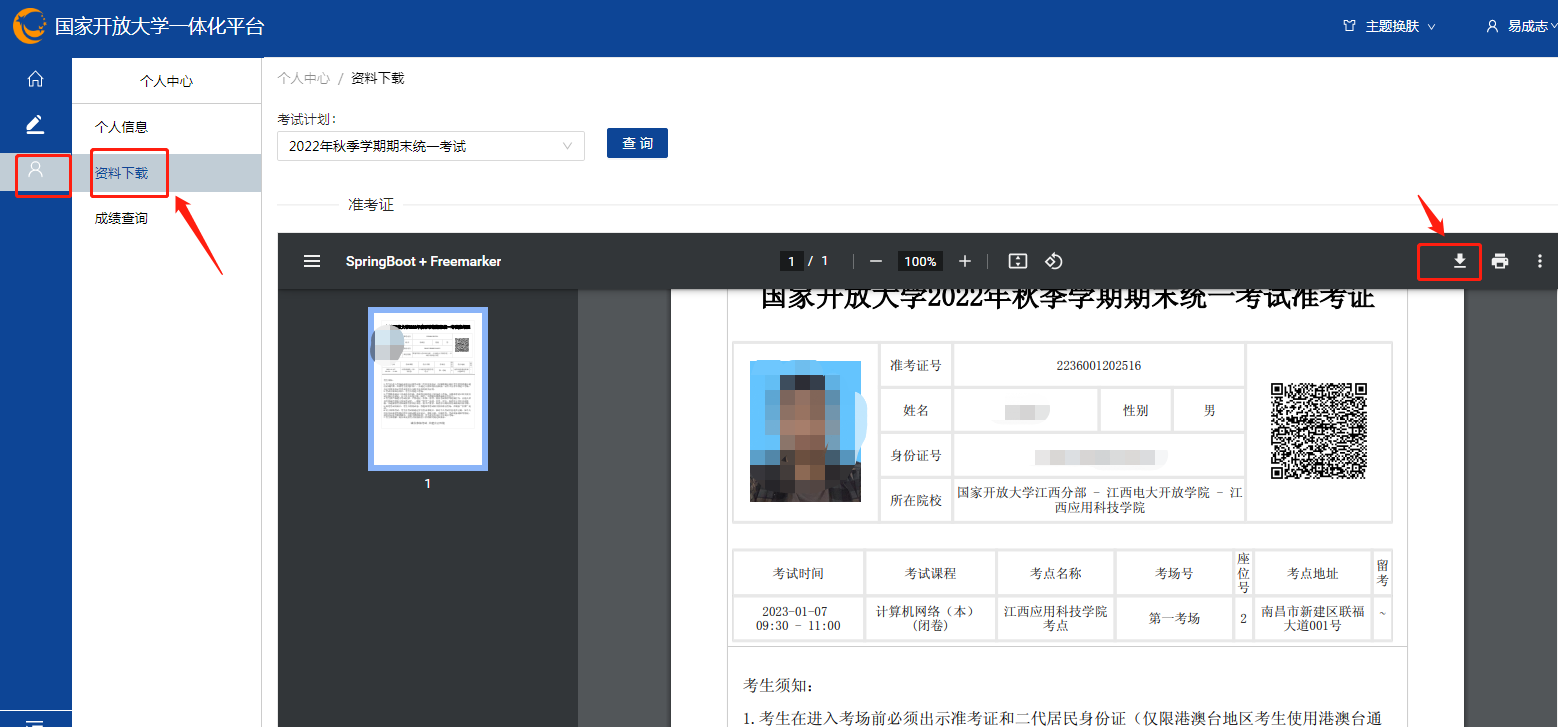This screenshot has width=1558, height=727.
Task: Zoom out the PDF with minus icon
Action: 876,261
